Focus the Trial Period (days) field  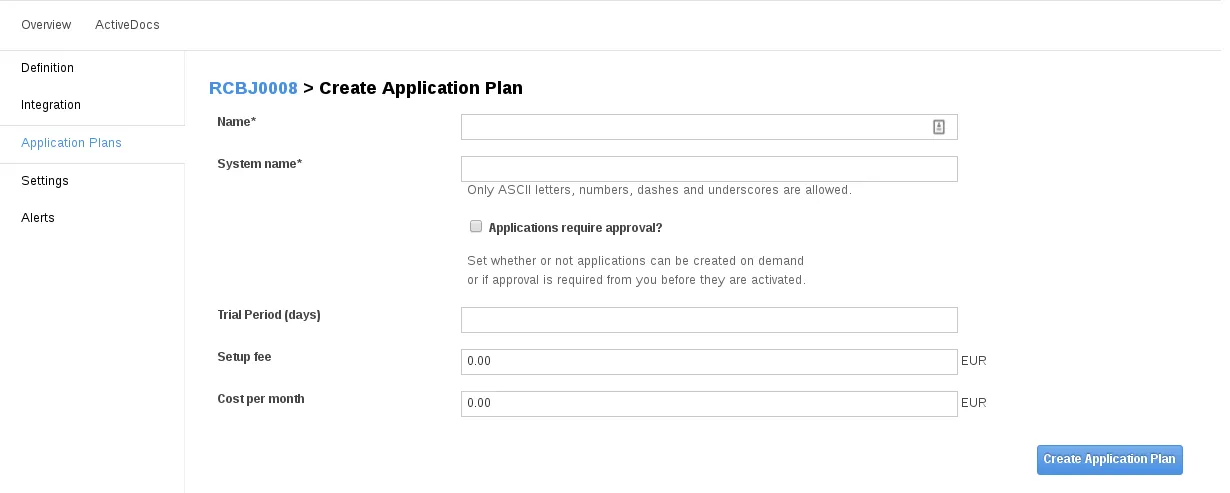[x=709, y=320]
